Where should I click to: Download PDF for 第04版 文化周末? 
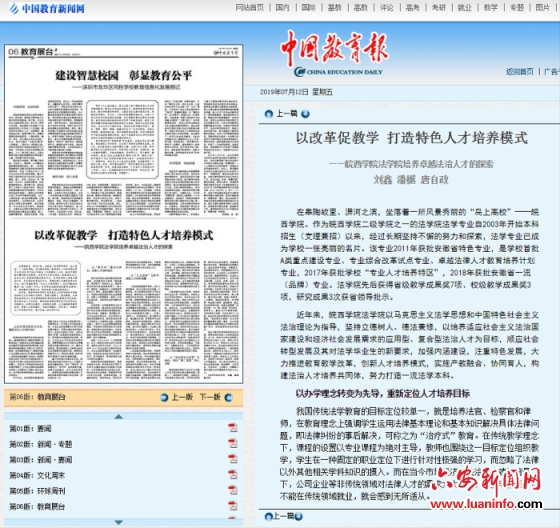click(x=233, y=474)
